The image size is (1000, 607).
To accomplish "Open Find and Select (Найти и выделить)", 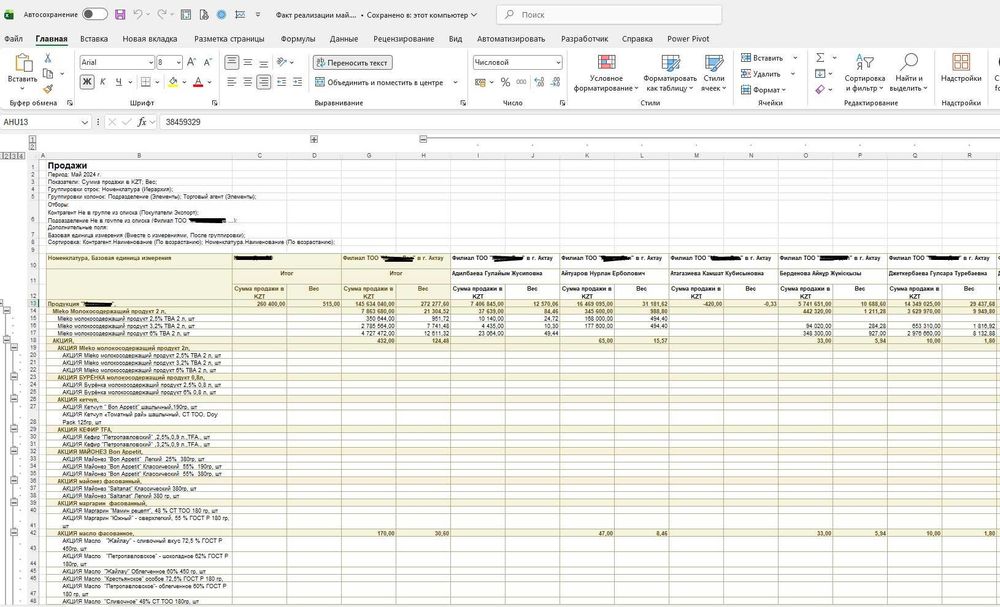I will click(x=909, y=73).
